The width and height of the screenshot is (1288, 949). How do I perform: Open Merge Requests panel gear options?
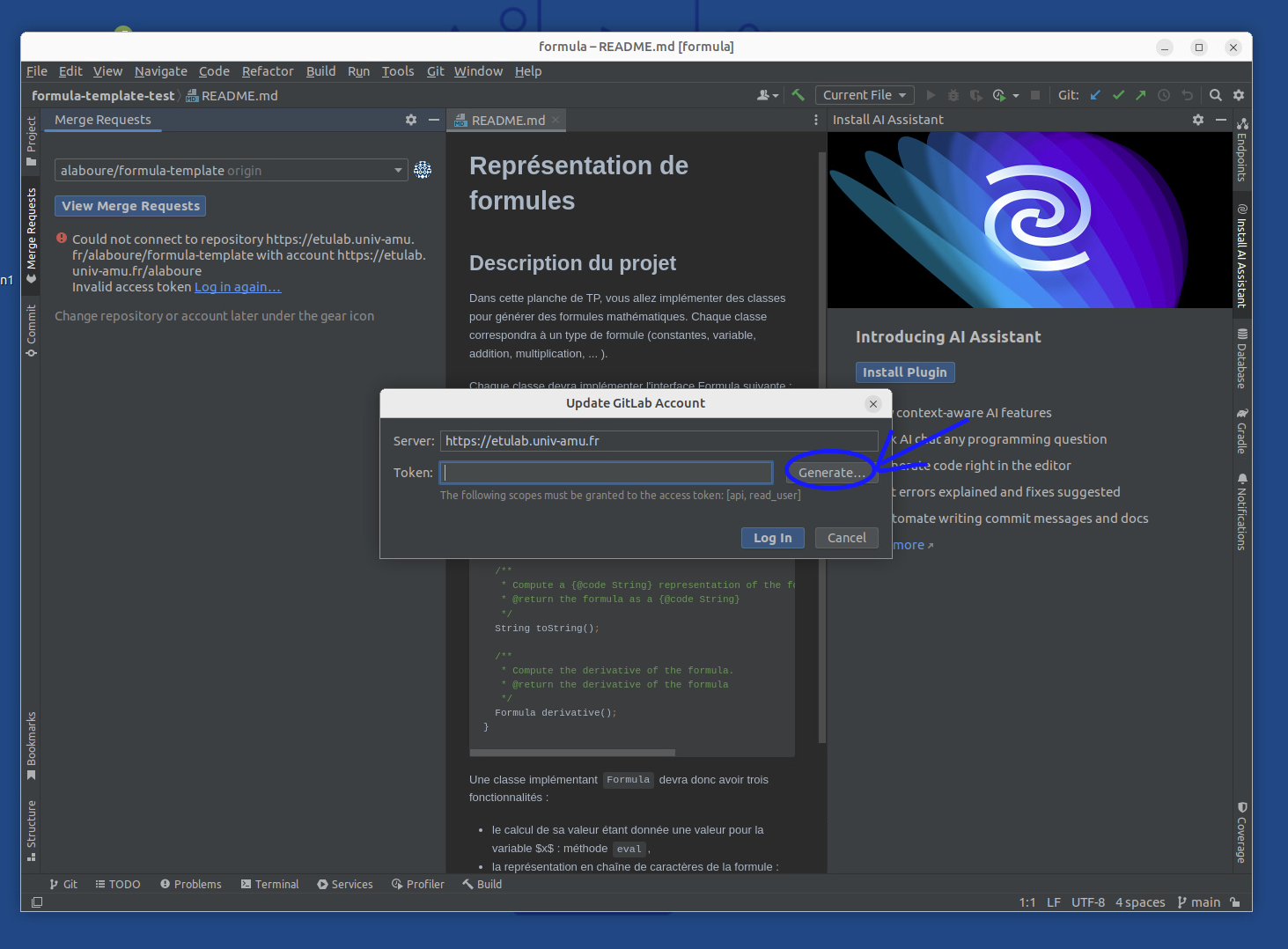click(x=411, y=120)
